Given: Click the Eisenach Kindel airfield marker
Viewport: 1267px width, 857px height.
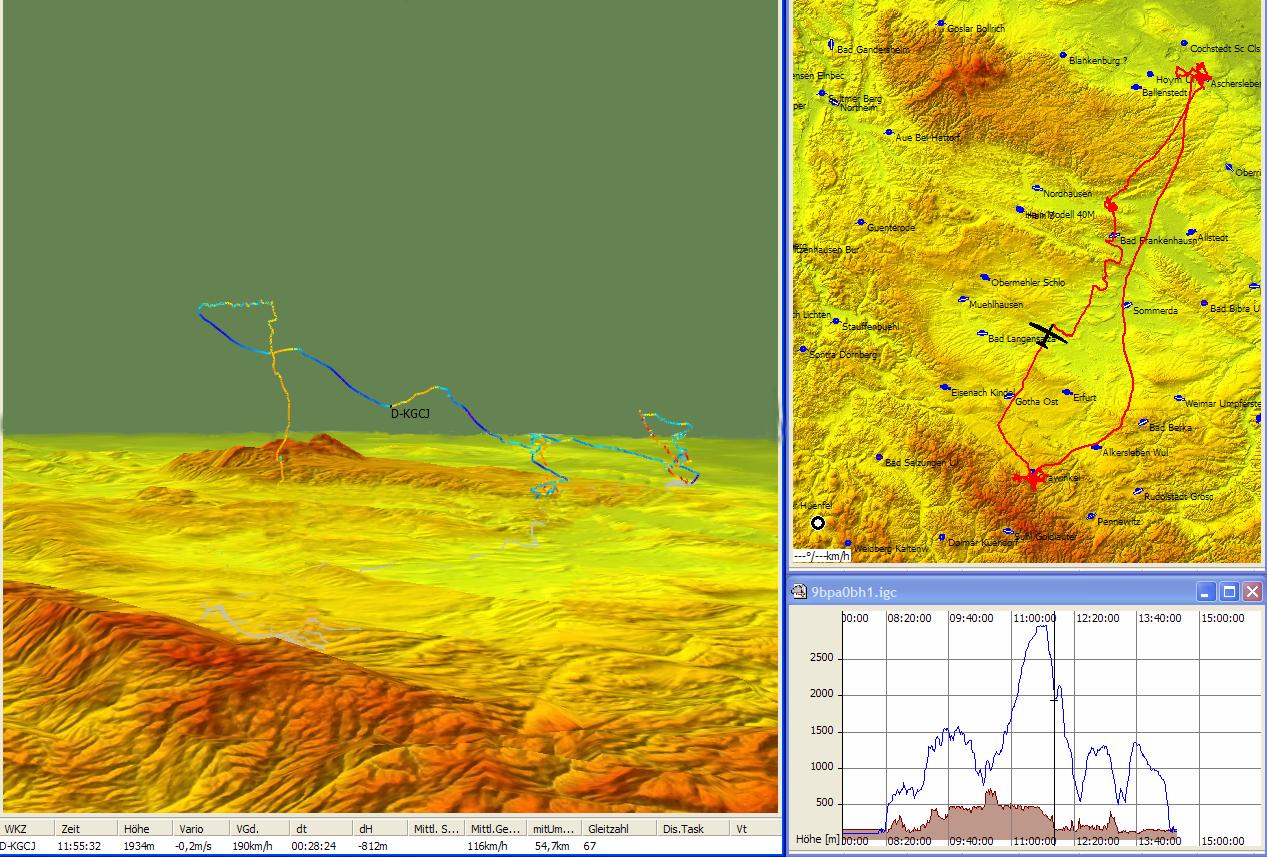Looking at the screenshot, I should pos(944,387).
